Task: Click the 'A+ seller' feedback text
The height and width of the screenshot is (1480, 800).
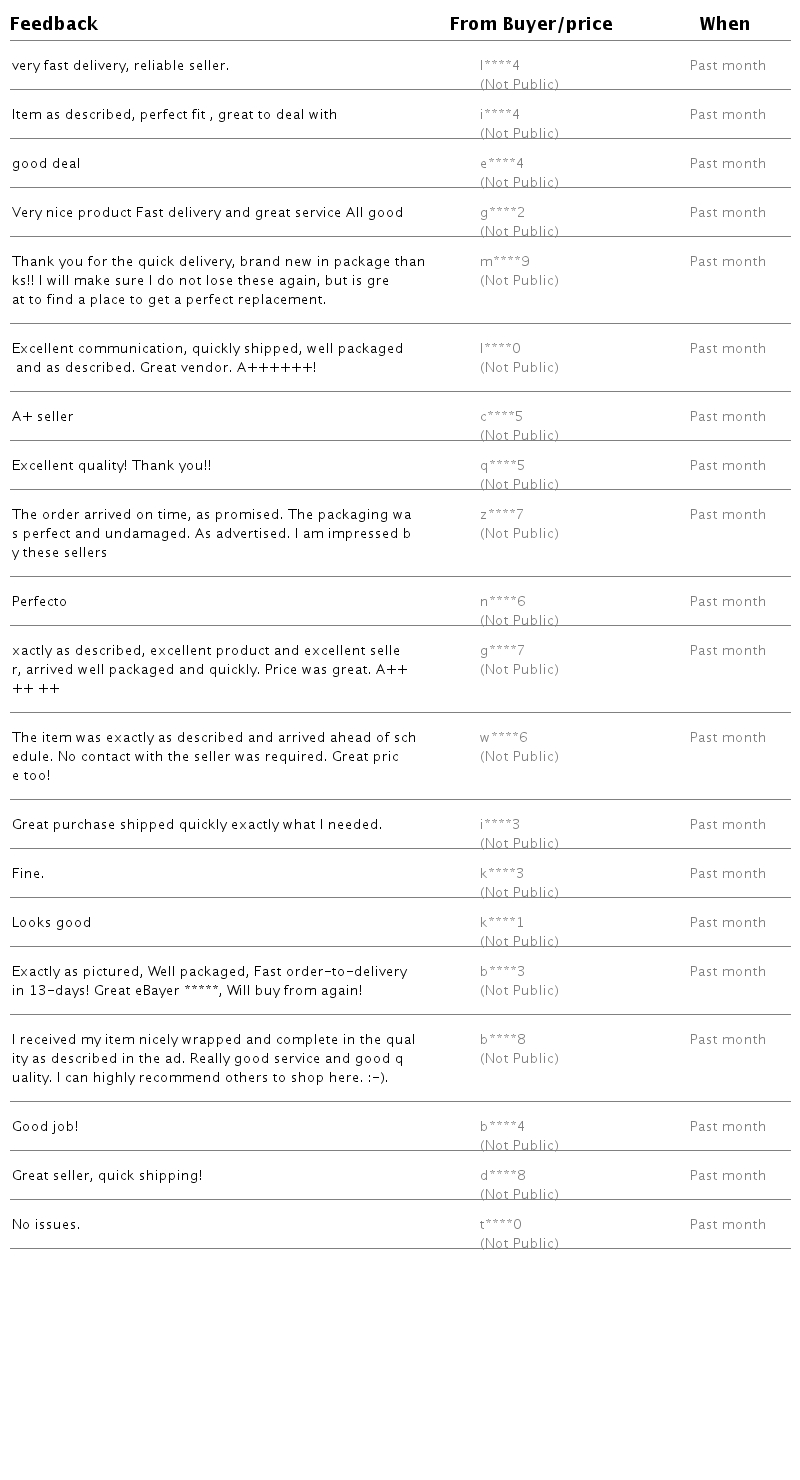Action: click(43, 417)
